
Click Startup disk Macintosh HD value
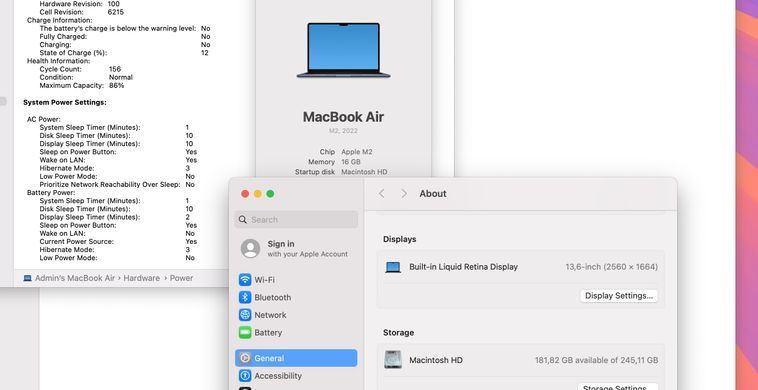point(364,172)
